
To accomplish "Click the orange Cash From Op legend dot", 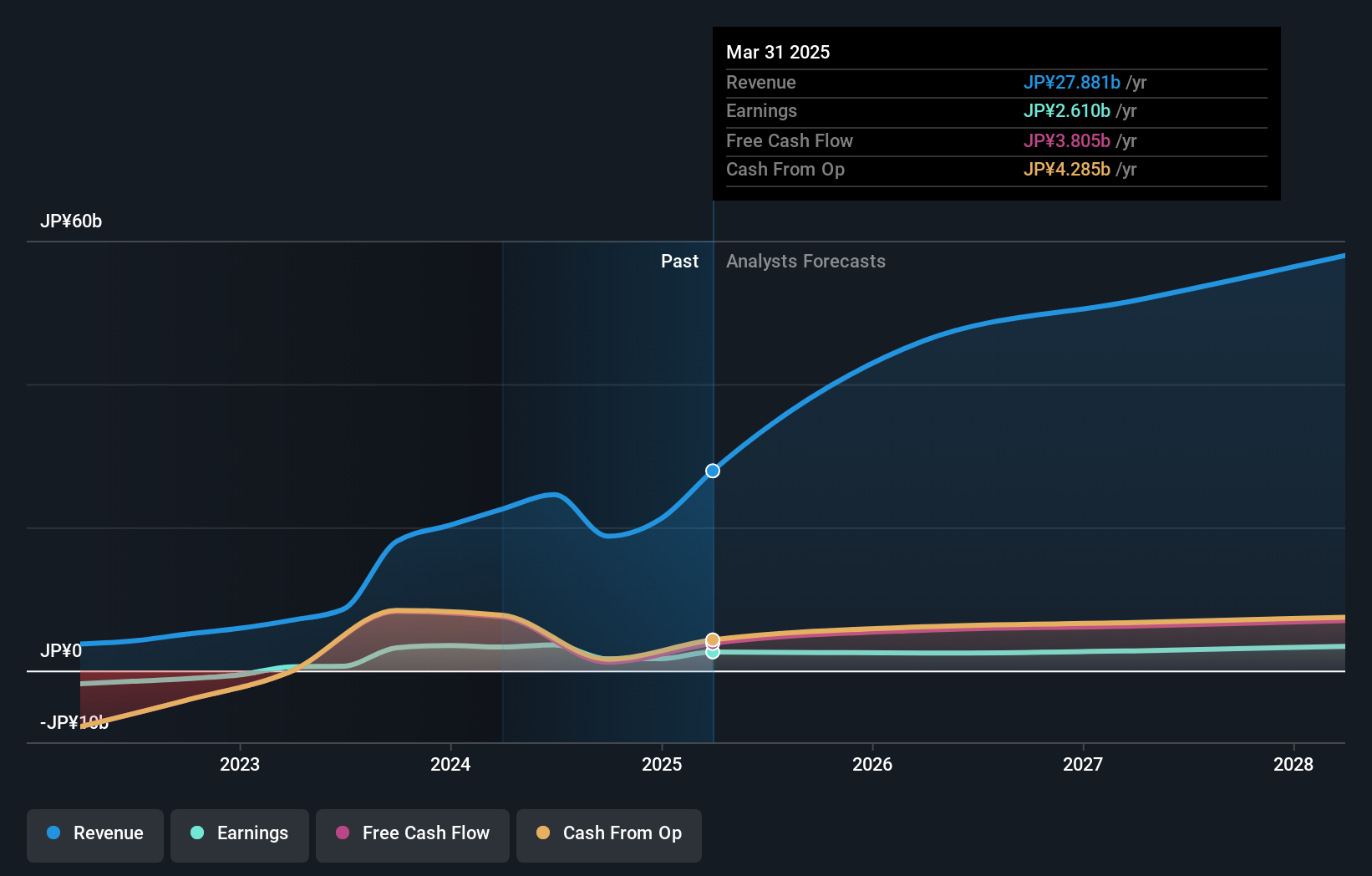I will click(x=544, y=833).
